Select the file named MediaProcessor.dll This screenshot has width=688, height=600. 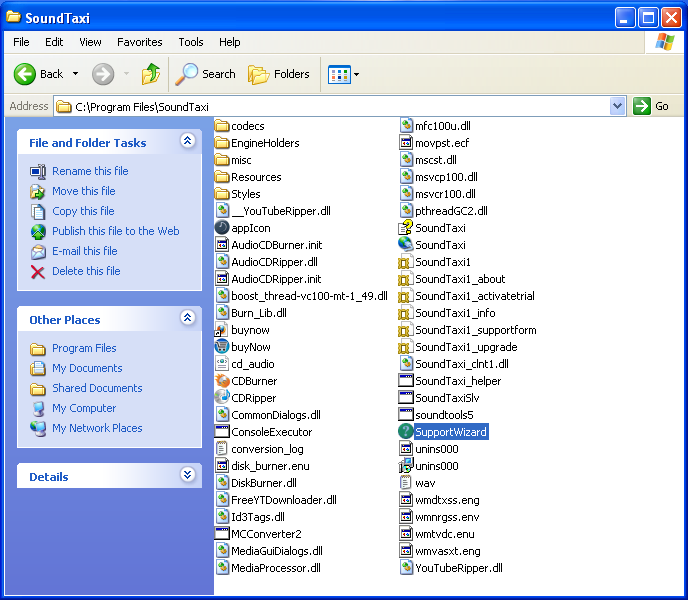[276, 568]
